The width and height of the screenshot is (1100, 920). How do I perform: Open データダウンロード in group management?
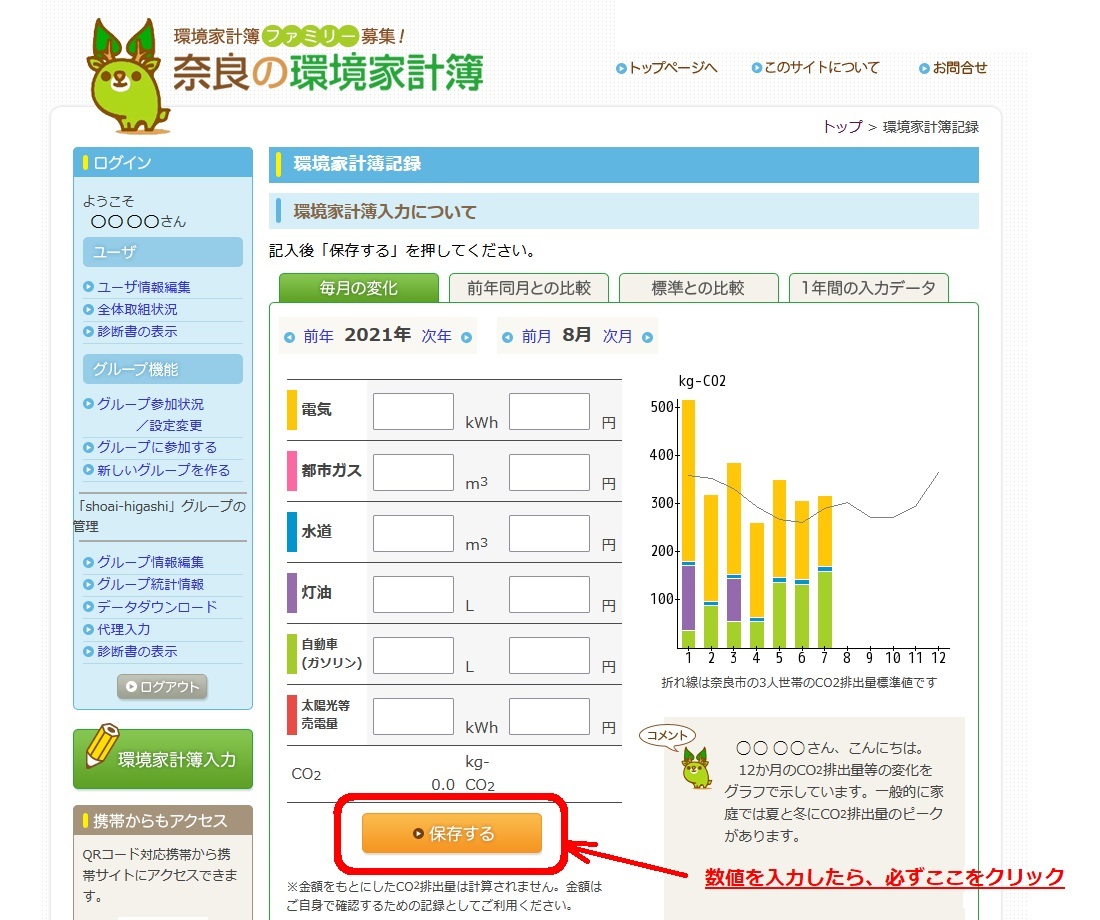tap(156, 607)
